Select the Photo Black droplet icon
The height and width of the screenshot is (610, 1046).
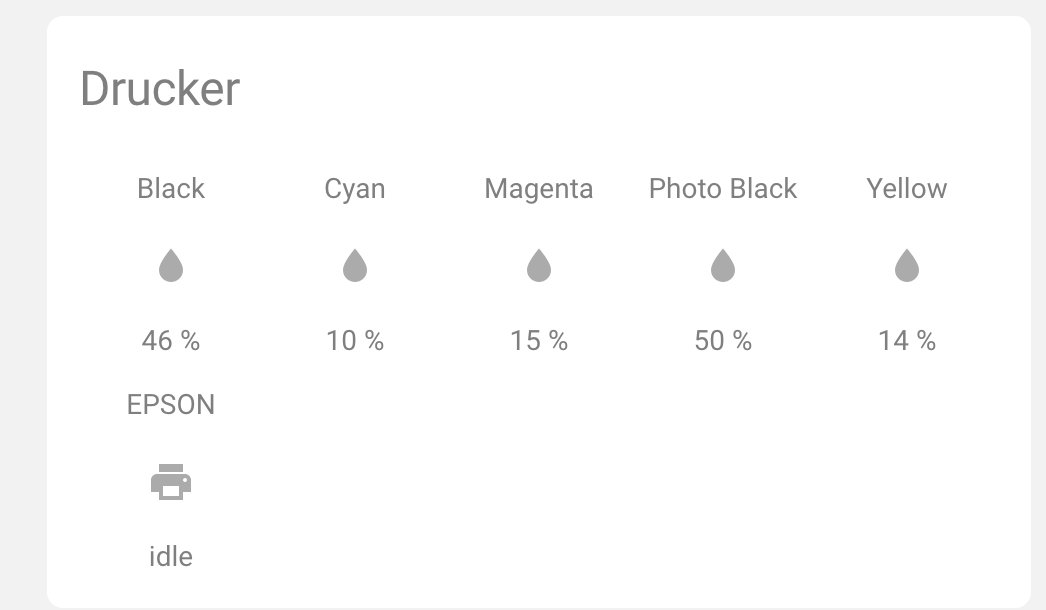click(723, 266)
